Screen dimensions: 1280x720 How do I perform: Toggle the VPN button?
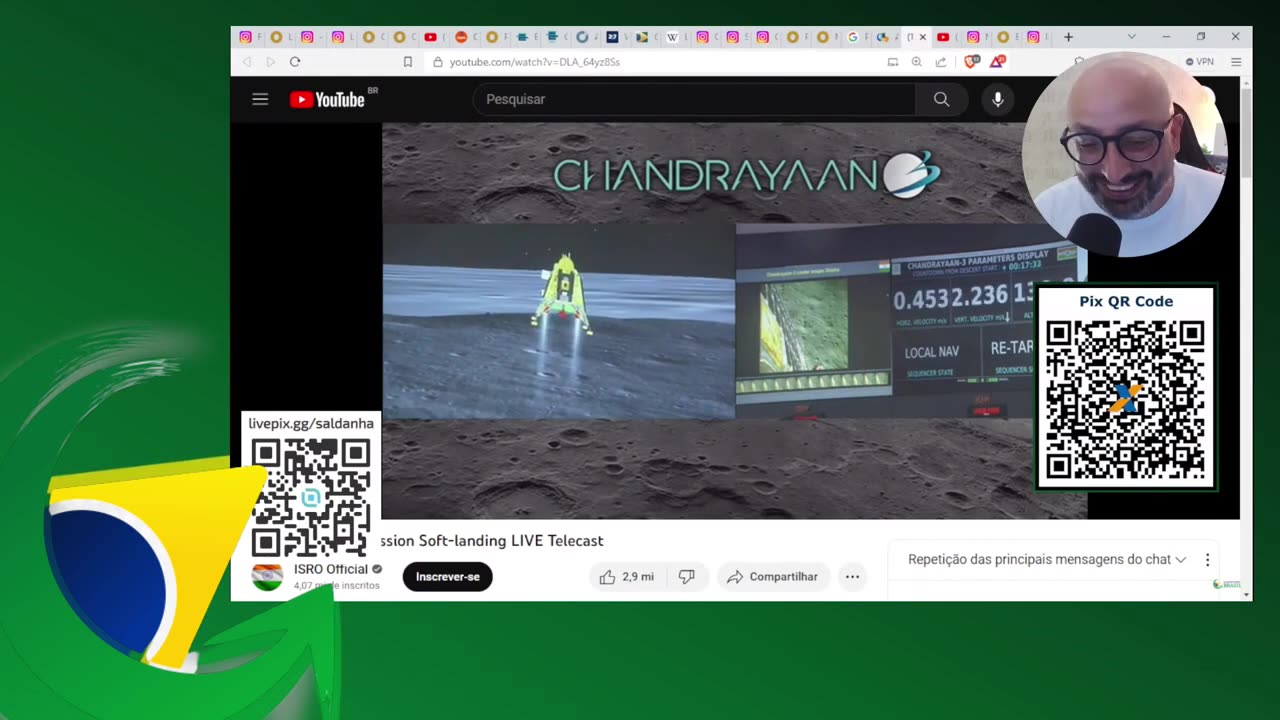pyautogui.click(x=1199, y=62)
